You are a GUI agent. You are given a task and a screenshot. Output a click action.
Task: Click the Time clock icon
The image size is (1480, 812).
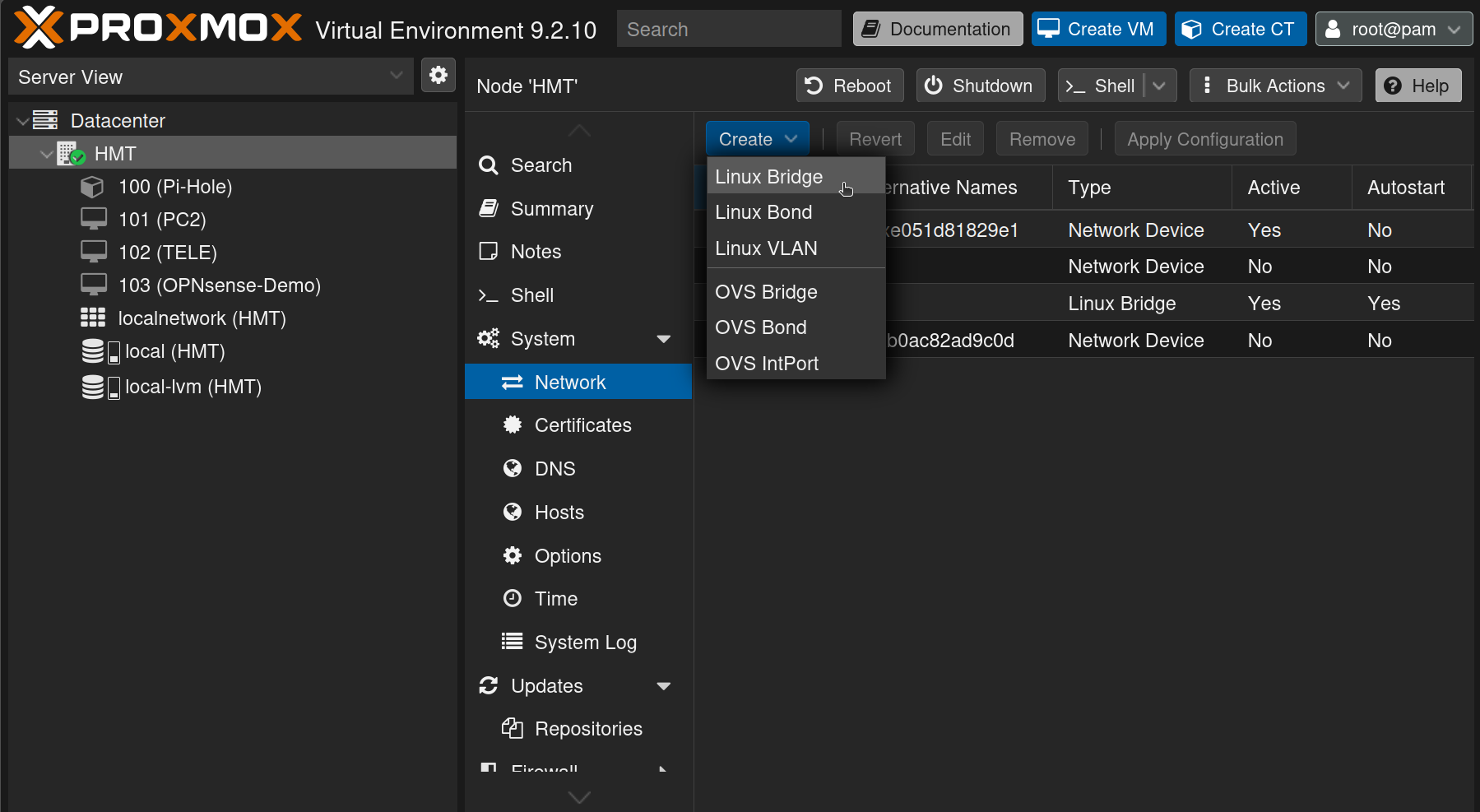(x=513, y=598)
